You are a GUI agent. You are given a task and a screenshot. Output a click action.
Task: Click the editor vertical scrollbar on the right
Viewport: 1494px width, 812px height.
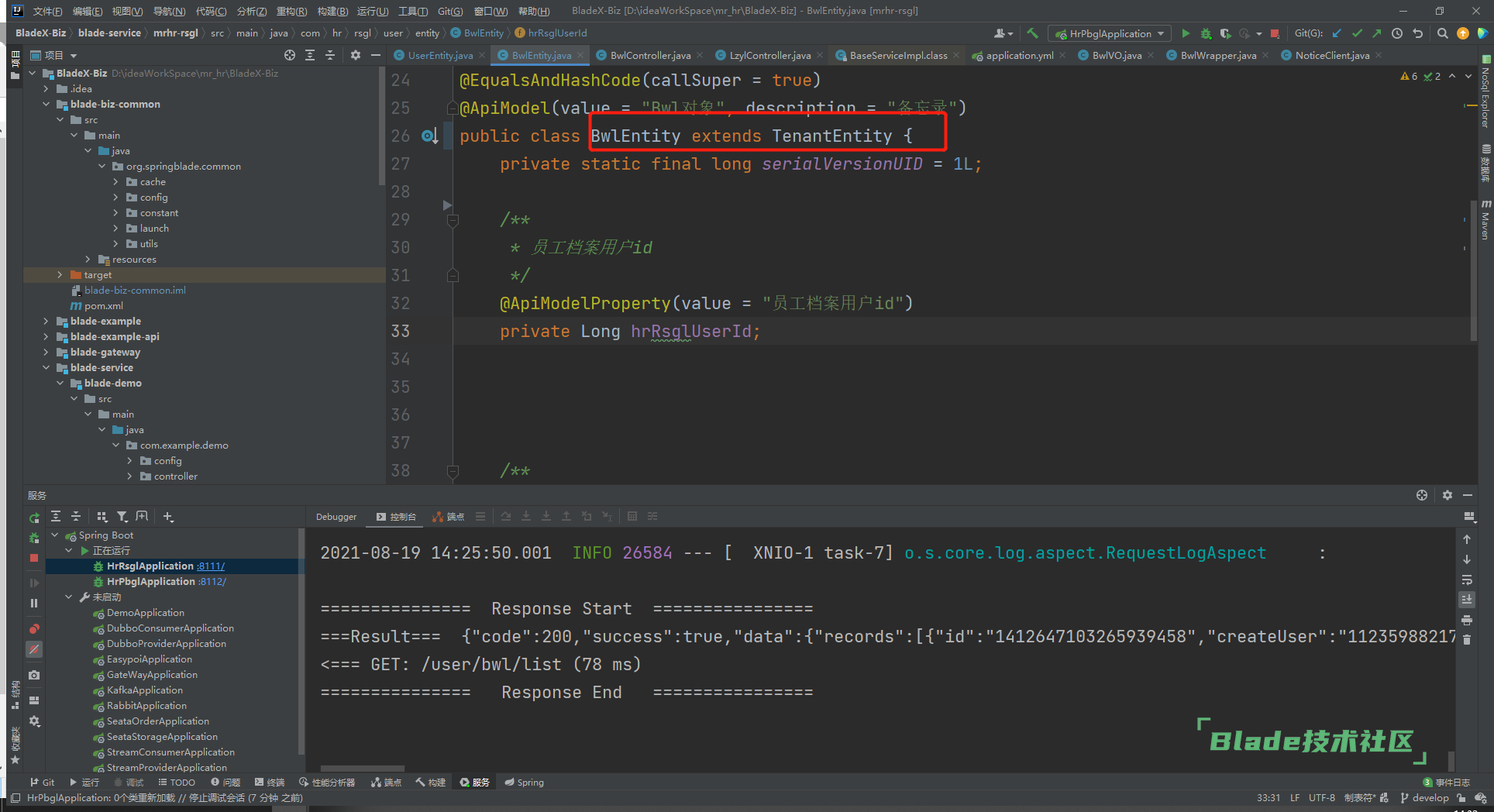point(1473,271)
